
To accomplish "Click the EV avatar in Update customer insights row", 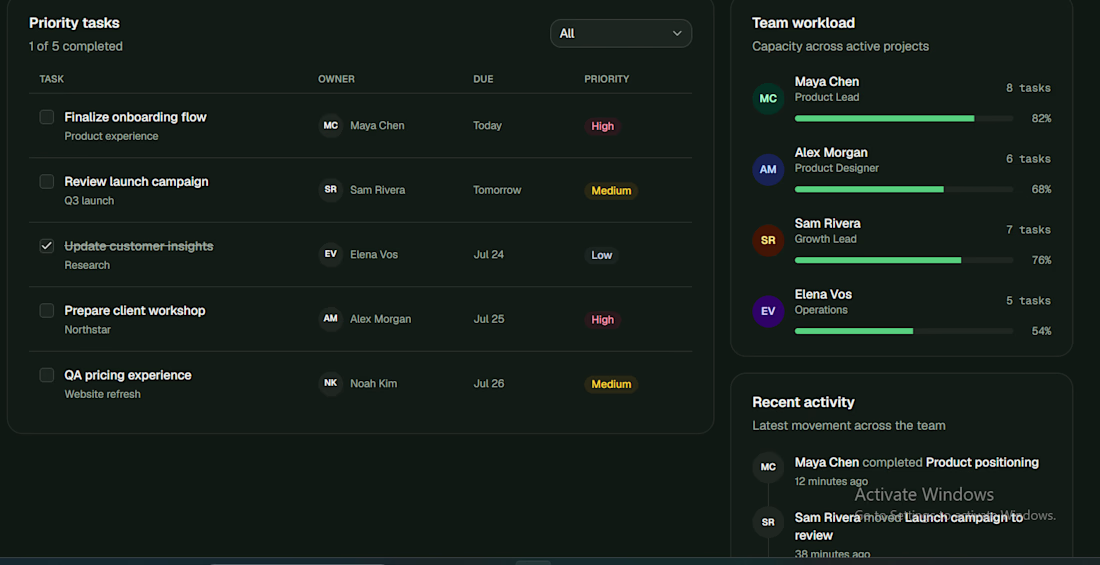I will (x=330, y=255).
